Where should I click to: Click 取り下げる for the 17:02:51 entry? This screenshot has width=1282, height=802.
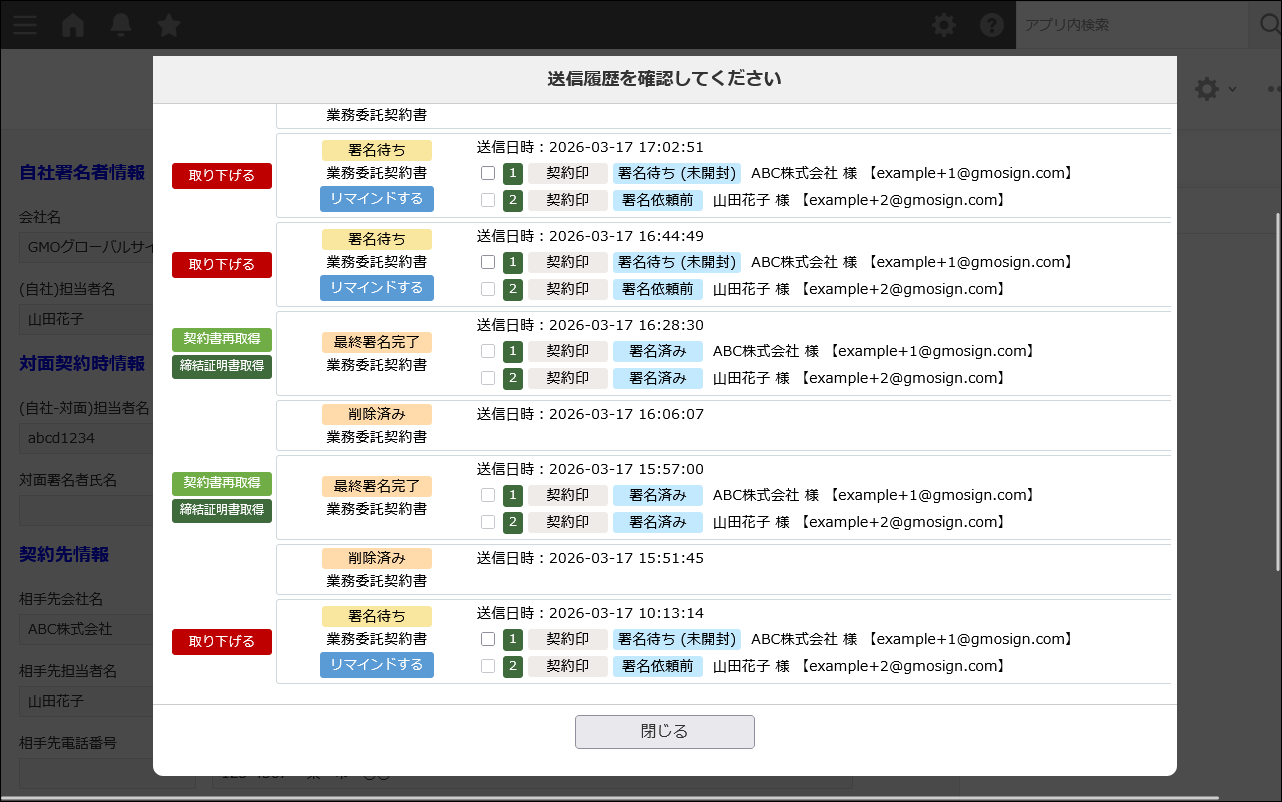(x=222, y=176)
